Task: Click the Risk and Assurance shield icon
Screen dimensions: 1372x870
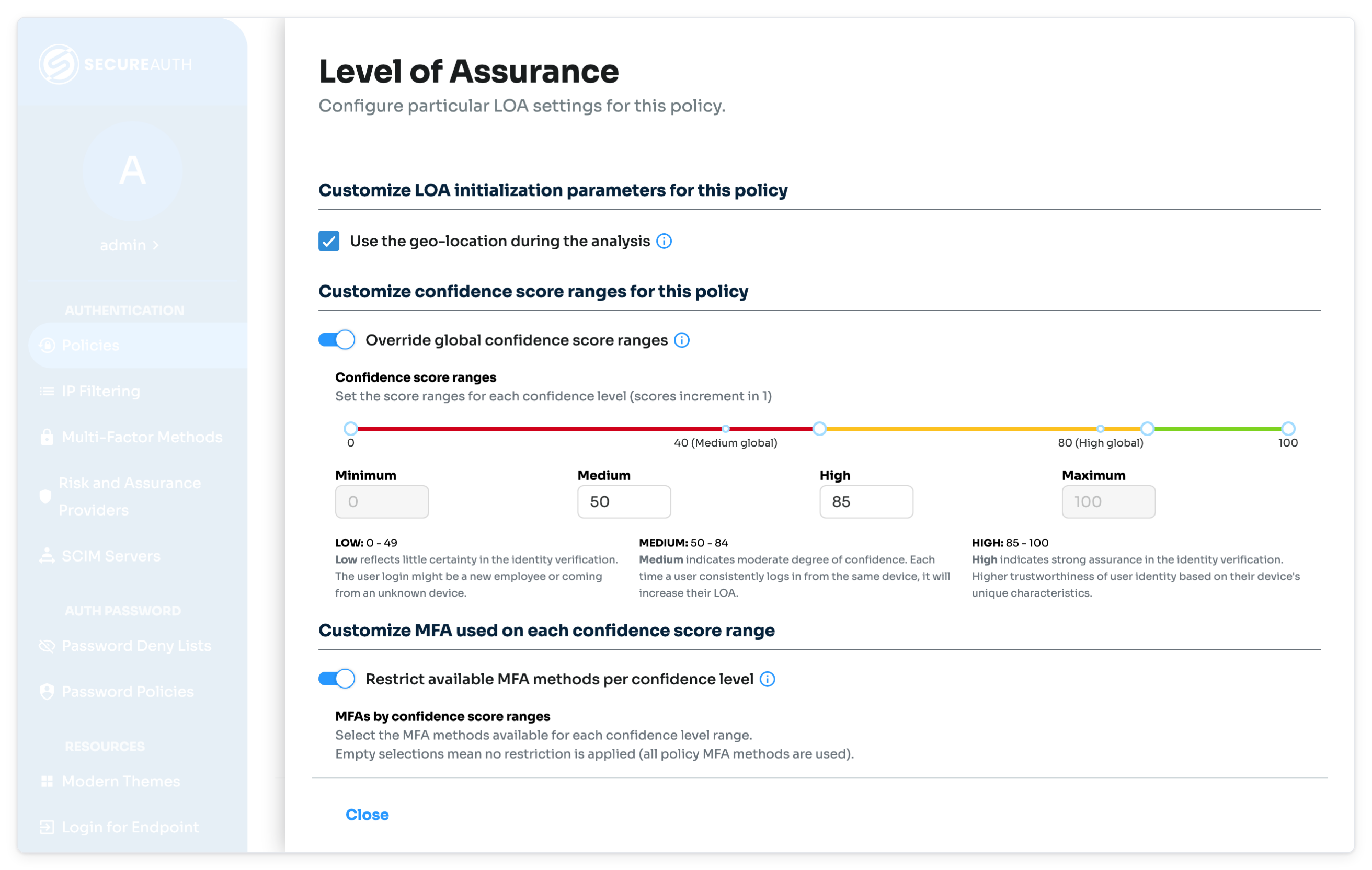Action: pos(45,496)
